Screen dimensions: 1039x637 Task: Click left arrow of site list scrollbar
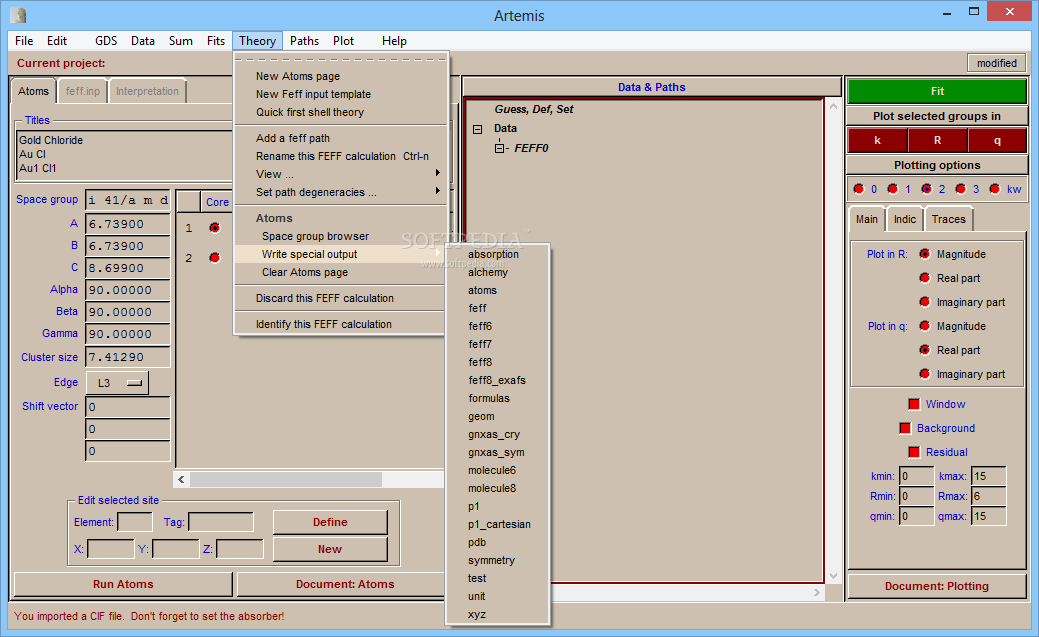(182, 479)
